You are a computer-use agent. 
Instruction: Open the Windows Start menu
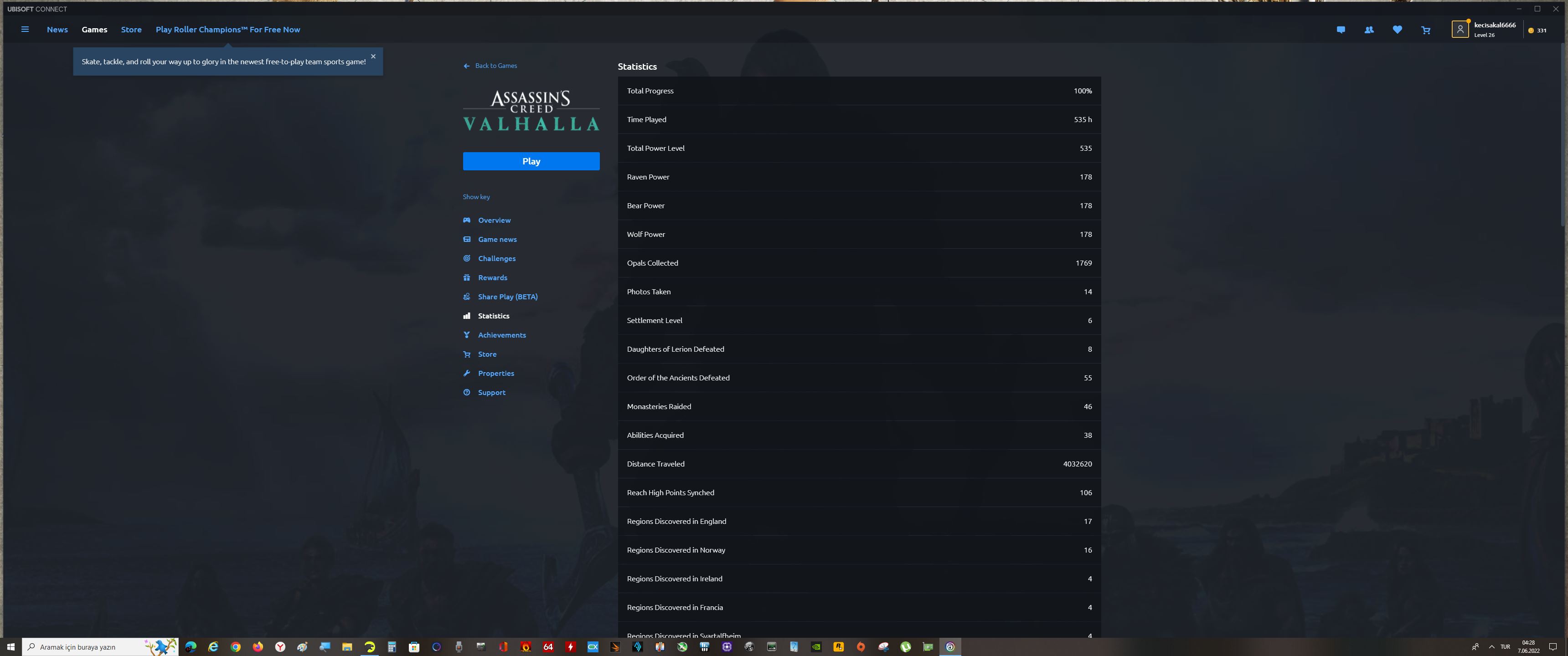coord(10,647)
